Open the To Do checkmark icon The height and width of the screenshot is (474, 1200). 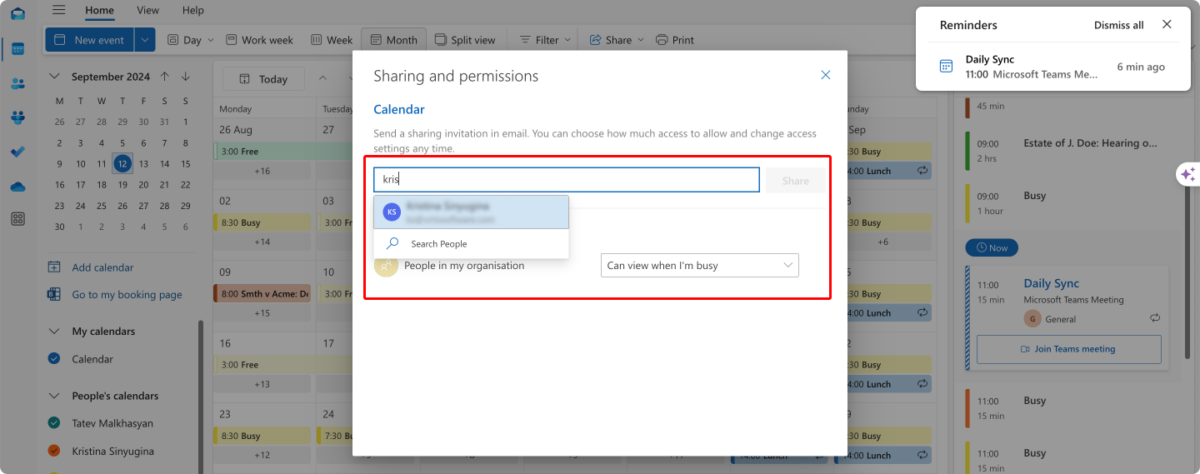pyautogui.click(x=18, y=151)
